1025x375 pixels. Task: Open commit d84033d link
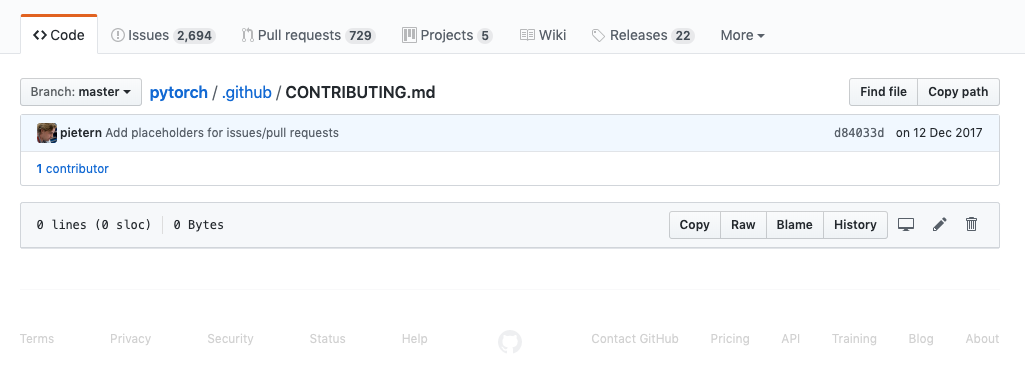[x=859, y=133]
